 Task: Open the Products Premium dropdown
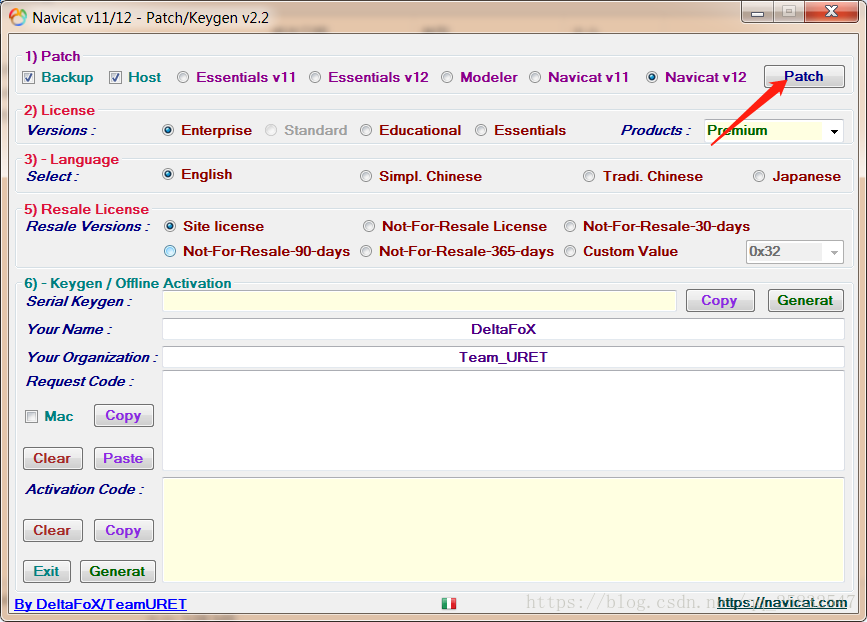coord(774,131)
